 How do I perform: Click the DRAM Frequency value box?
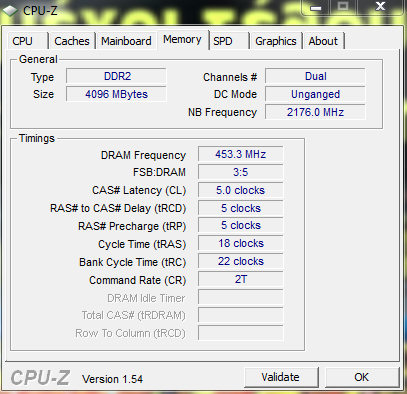[x=241, y=154]
